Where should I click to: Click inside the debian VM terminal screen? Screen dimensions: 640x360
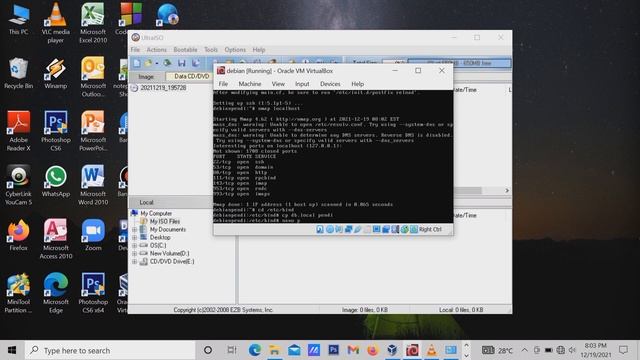point(333,157)
